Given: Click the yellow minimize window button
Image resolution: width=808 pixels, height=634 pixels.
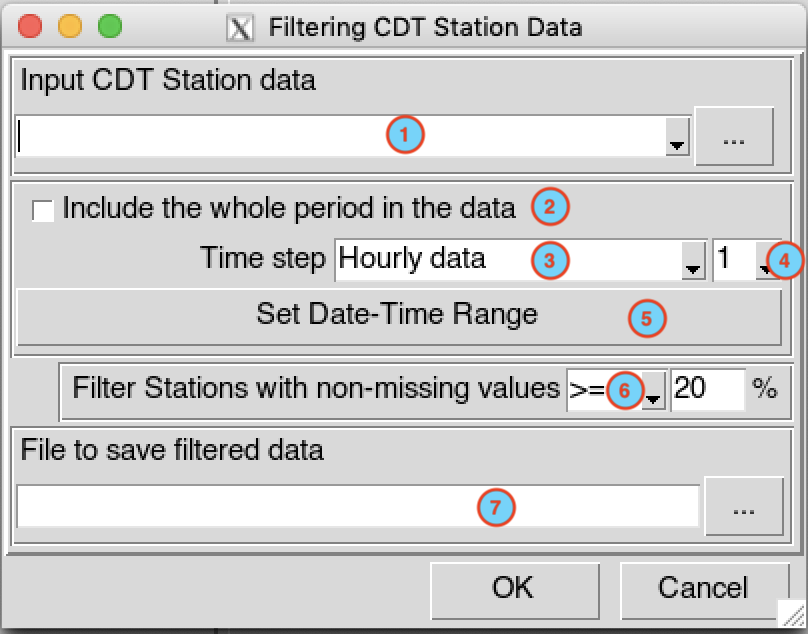Looking at the screenshot, I should 70,26.
